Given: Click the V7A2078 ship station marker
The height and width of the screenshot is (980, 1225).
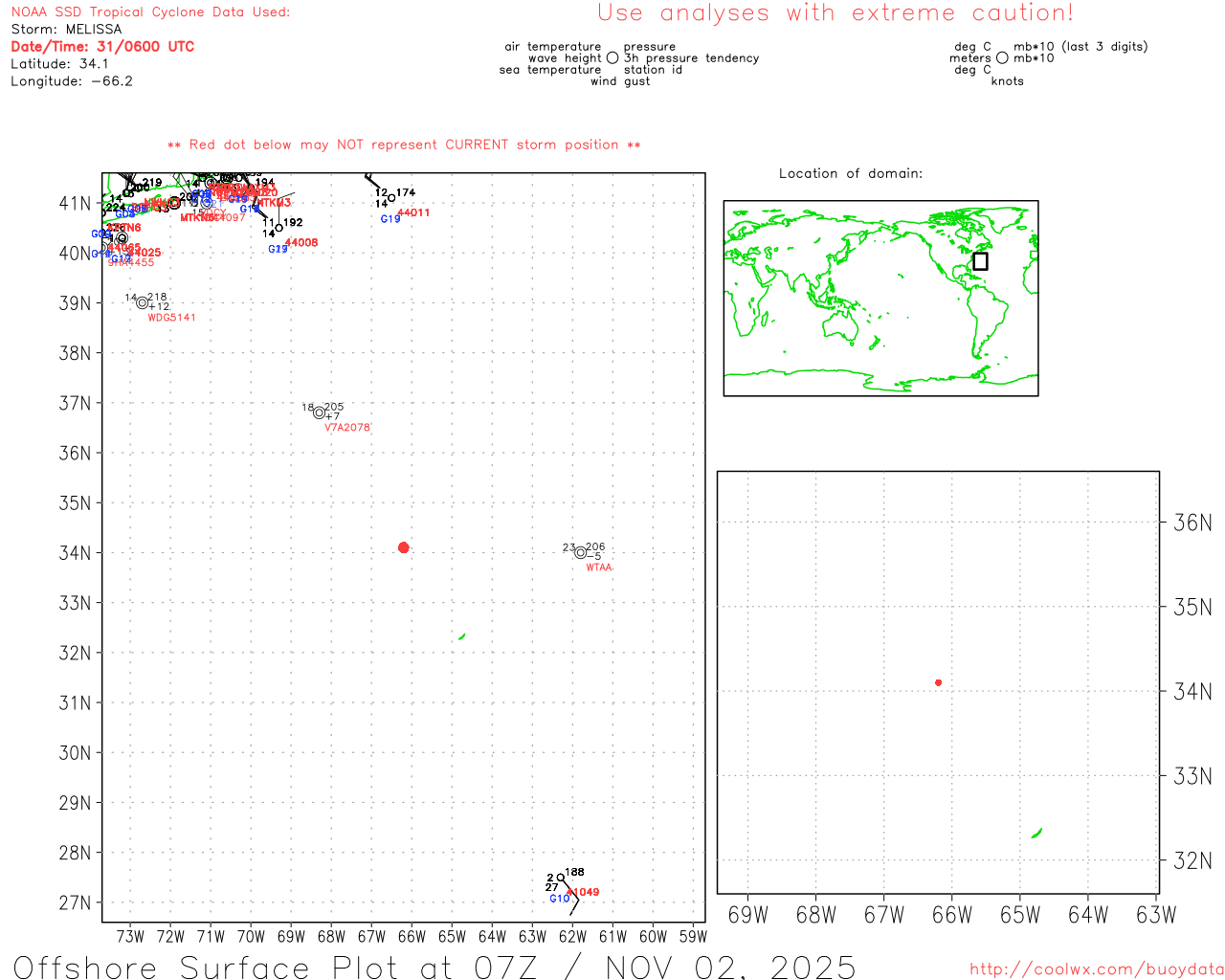Looking at the screenshot, I should tap(319, 412).
